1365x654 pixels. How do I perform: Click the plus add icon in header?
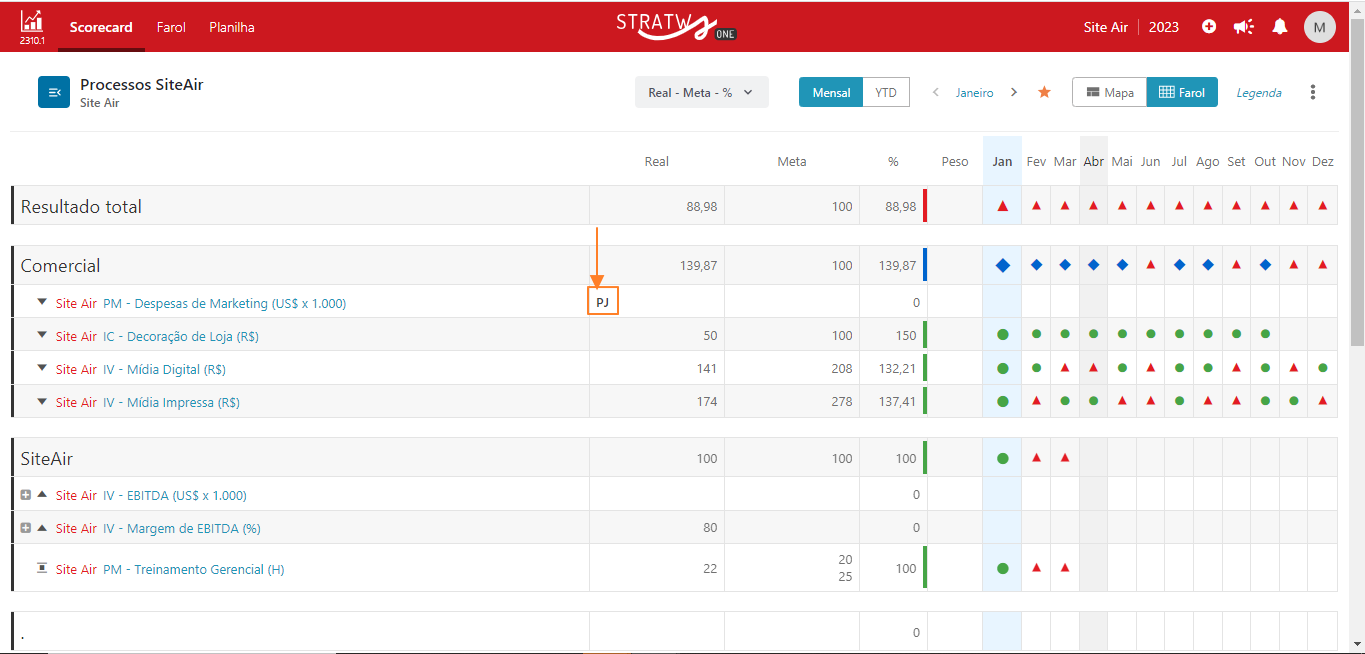1209,27
